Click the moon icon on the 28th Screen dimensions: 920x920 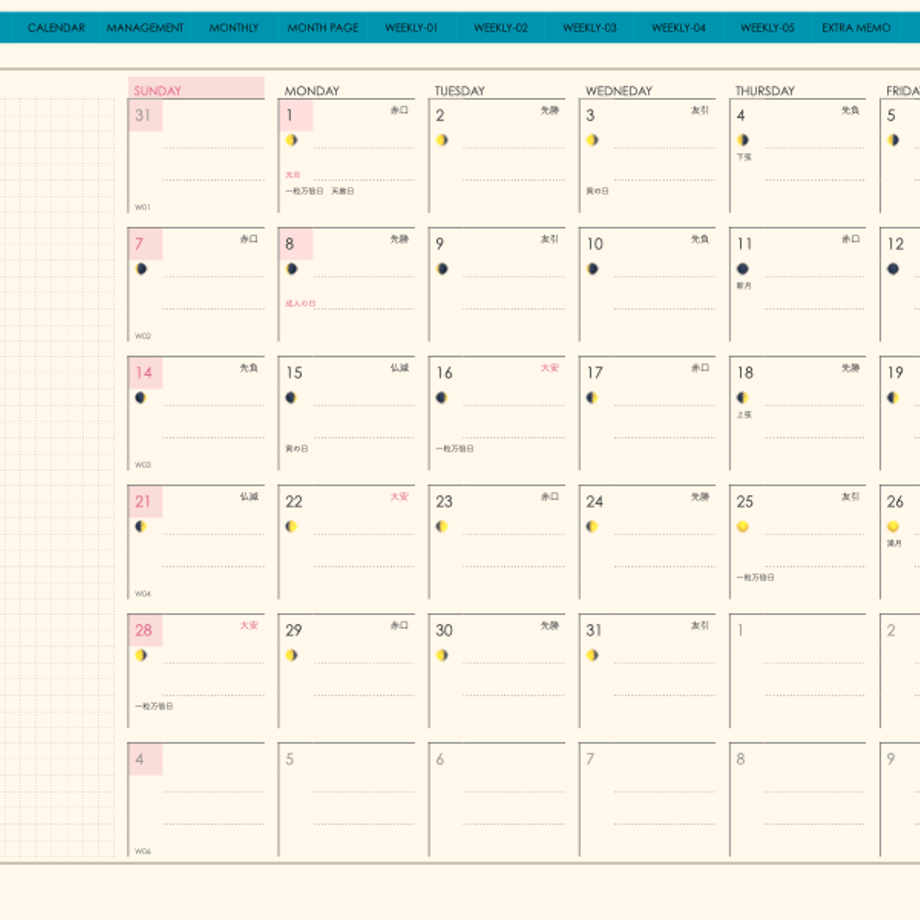point(141,655)
